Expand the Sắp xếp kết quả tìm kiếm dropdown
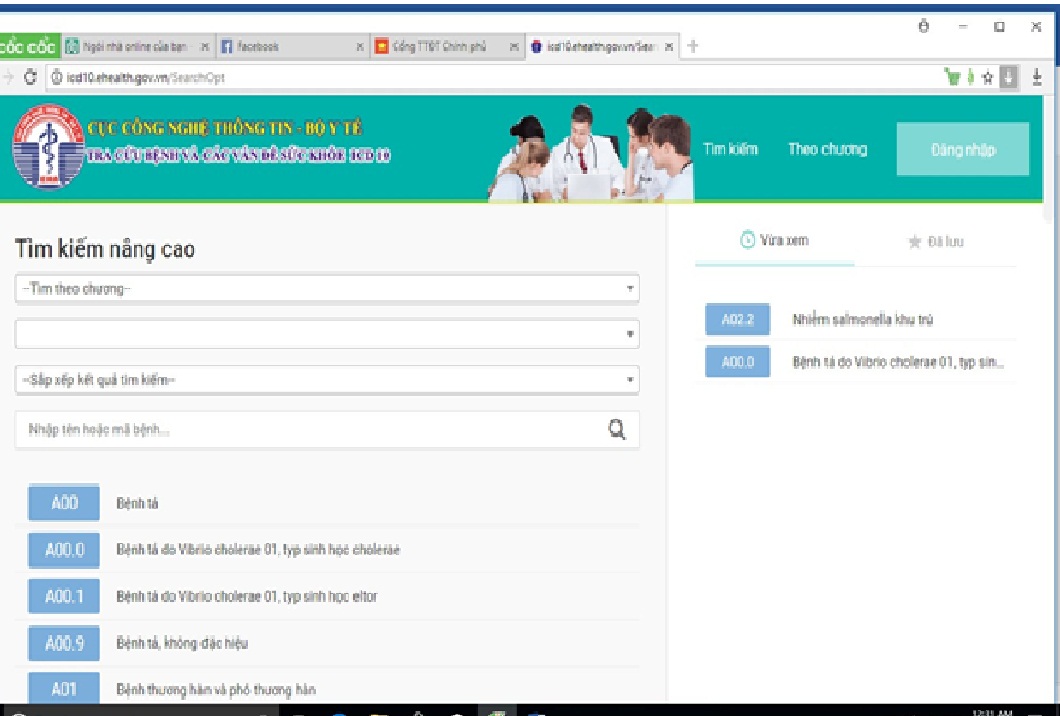 (x=327, y=380)
